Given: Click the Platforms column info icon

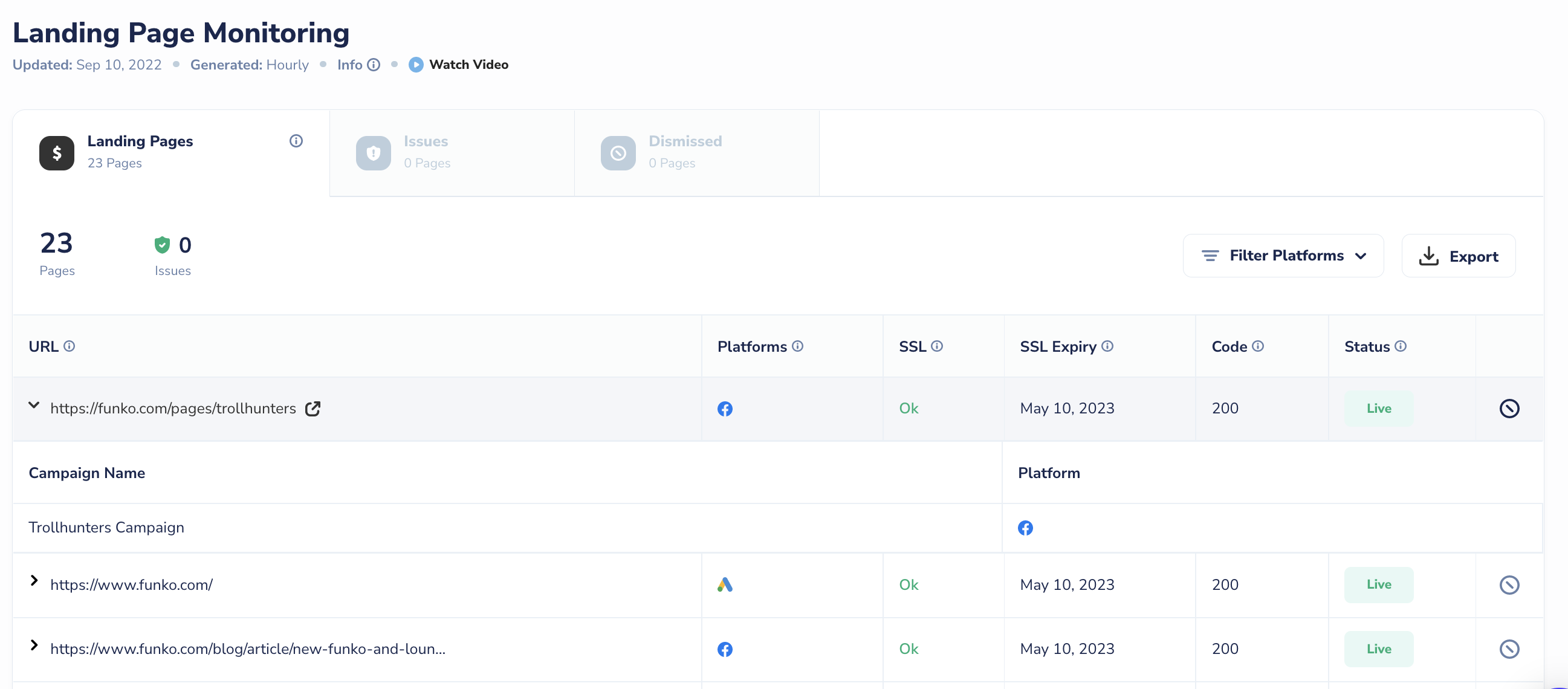Looking at the screenshot, I should pyautogui.click(x=797, y=346).
